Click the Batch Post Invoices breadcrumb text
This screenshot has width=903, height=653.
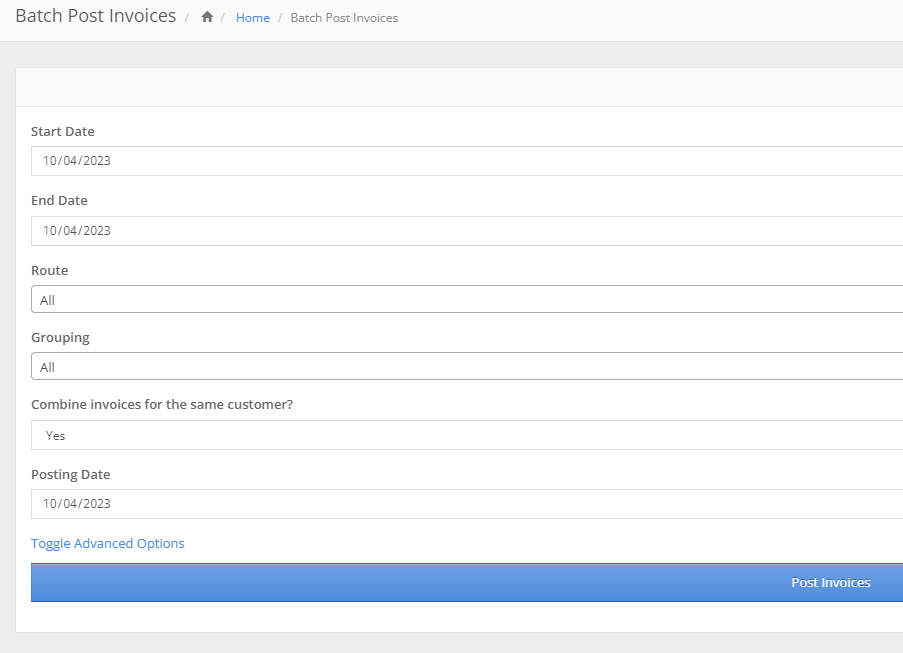[x=344, y=18]
